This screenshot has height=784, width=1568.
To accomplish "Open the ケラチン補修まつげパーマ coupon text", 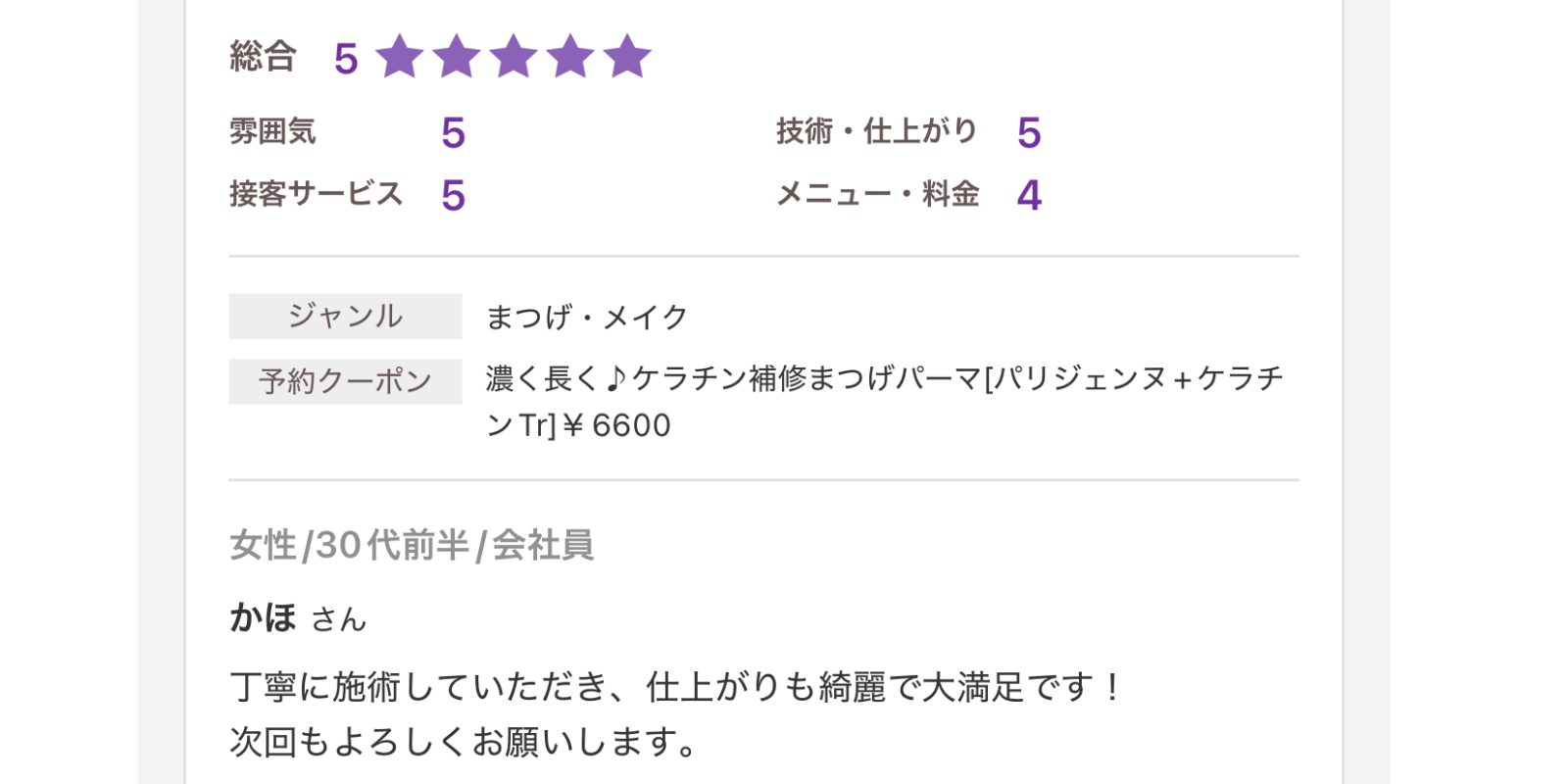I will 884,402.
